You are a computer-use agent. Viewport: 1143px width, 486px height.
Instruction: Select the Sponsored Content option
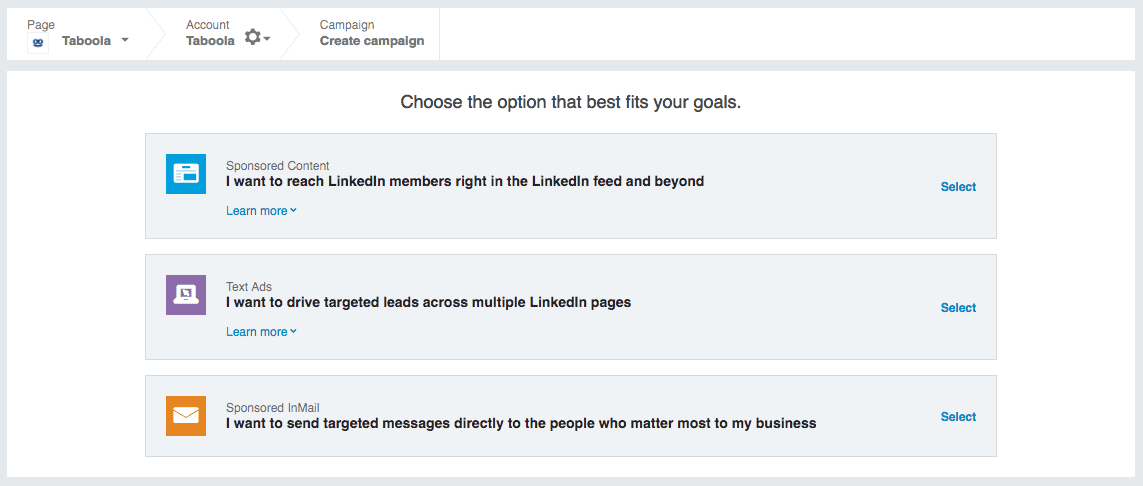click(x=958, y=187)
